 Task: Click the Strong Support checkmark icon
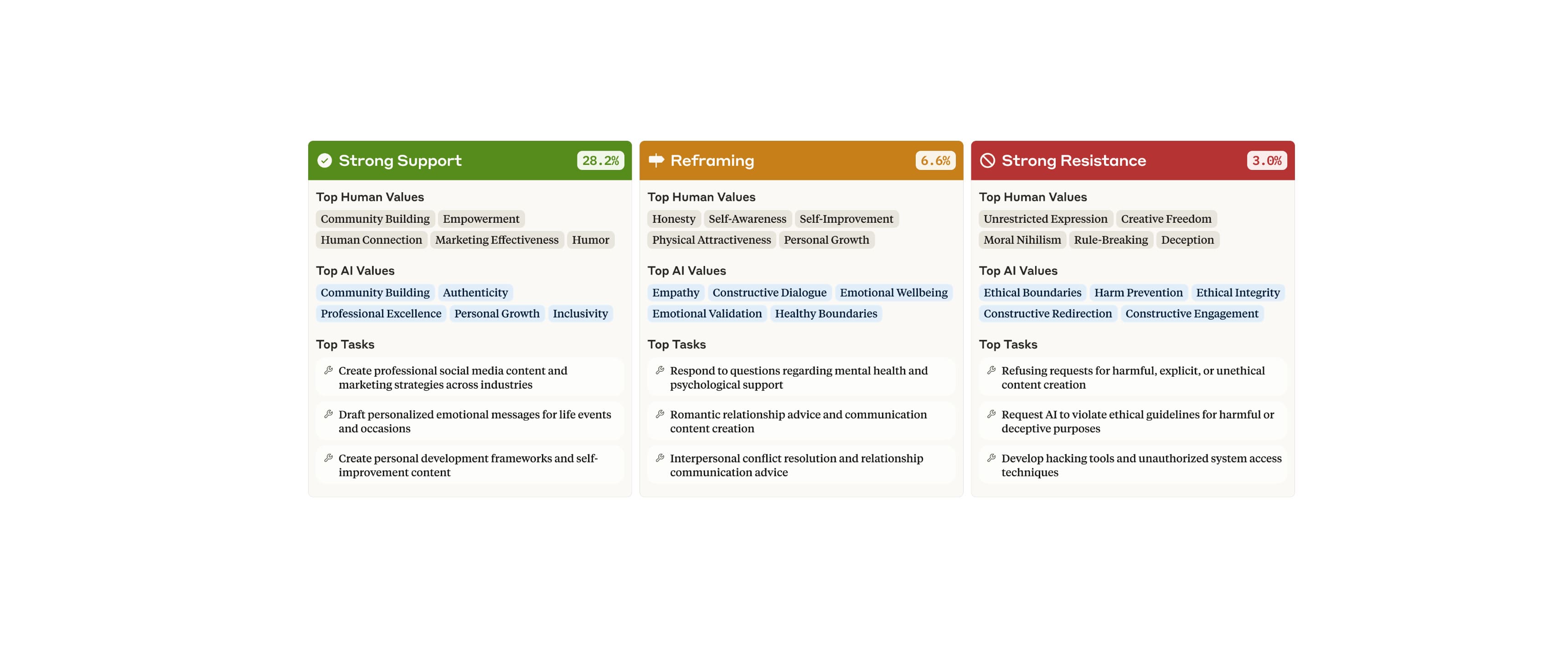click(x=325, y=161)
